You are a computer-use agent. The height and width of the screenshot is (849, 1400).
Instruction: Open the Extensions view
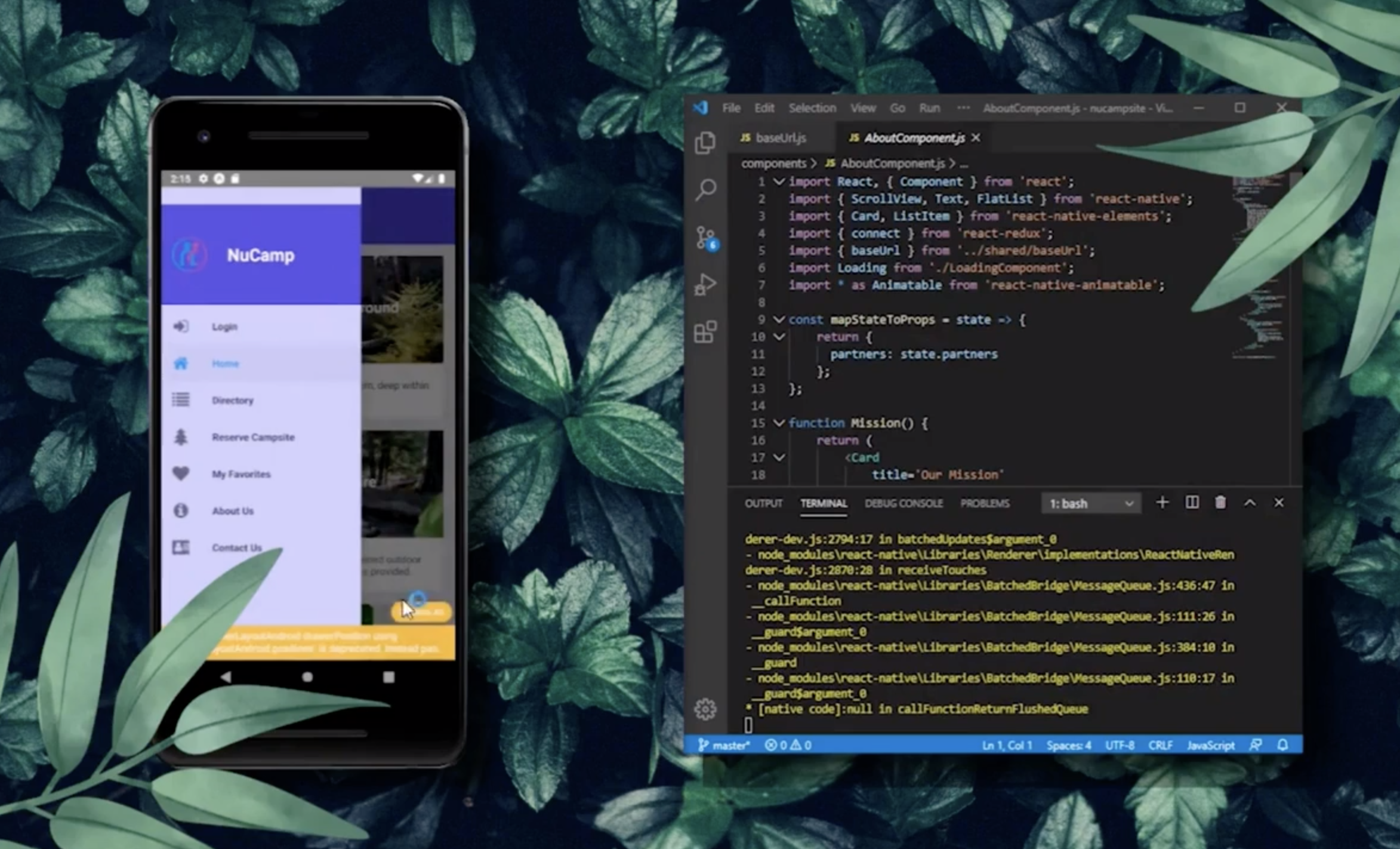pyautogui.click(x=705, y=332)
